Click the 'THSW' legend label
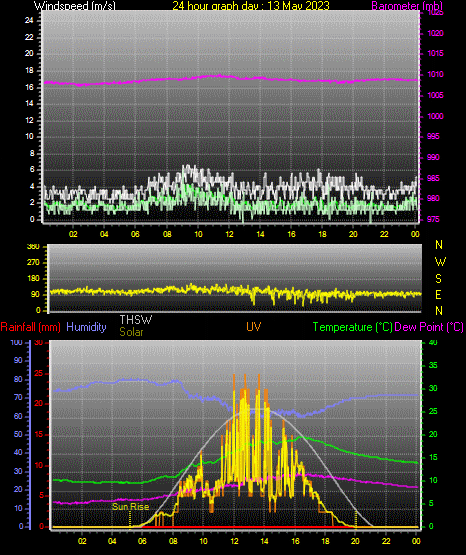This screenshot has height=555, width=466. point(136,320)
